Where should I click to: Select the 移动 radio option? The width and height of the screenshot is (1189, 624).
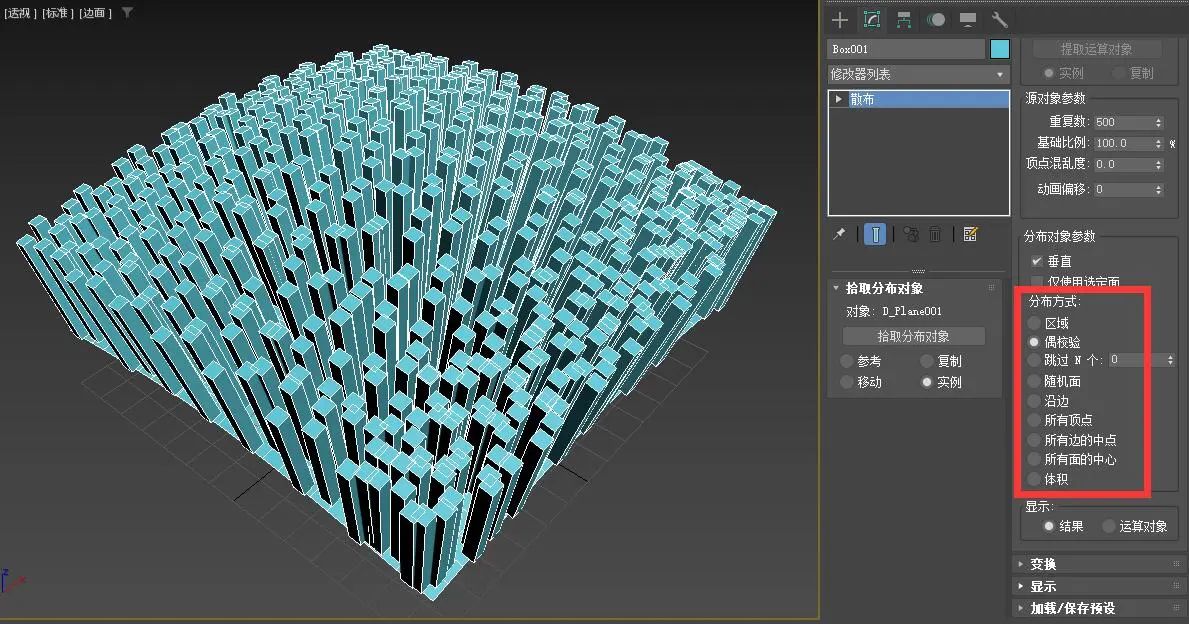[847, 382]
